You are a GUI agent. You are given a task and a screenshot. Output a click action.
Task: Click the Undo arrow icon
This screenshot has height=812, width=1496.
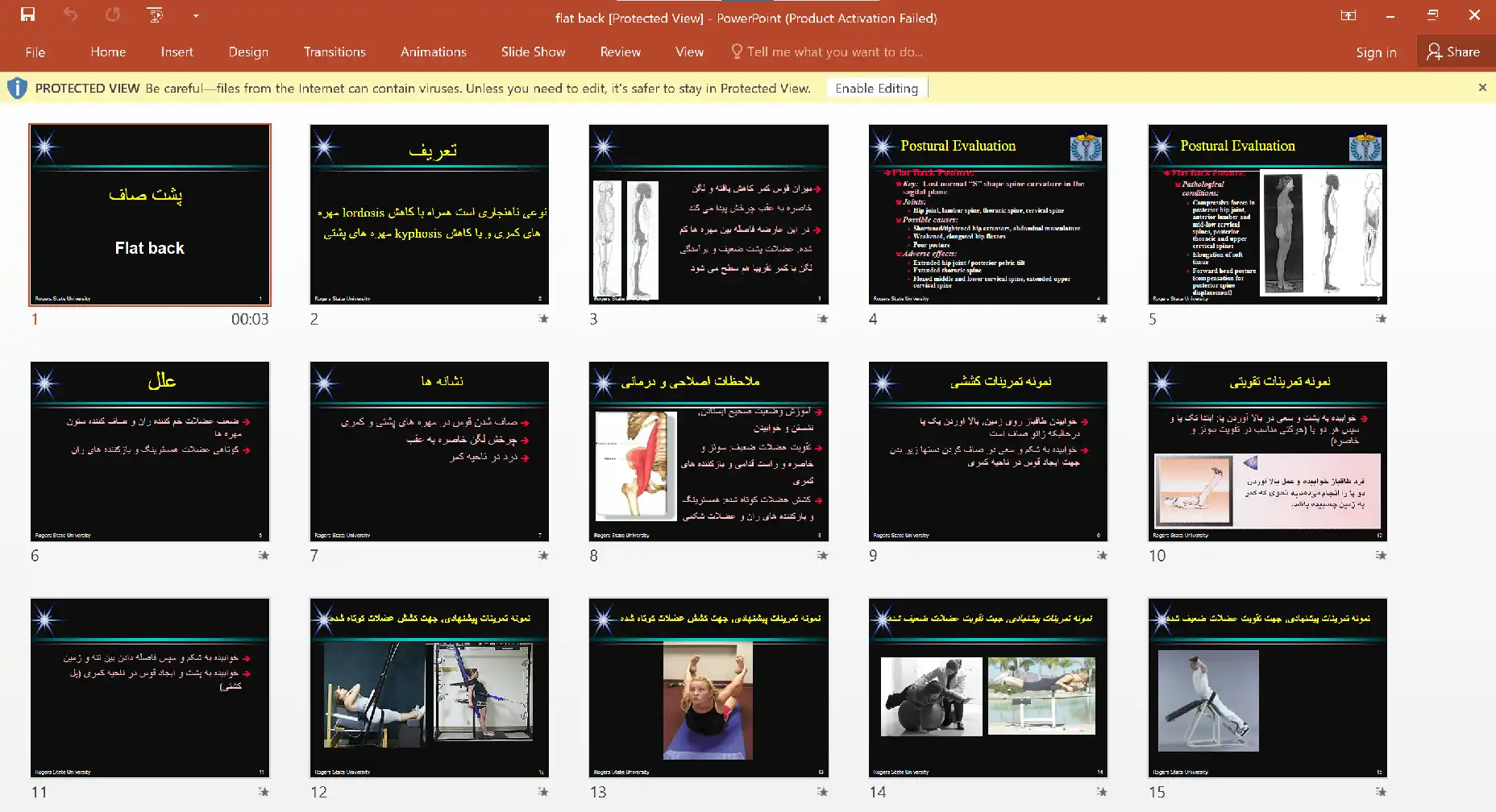70,14
